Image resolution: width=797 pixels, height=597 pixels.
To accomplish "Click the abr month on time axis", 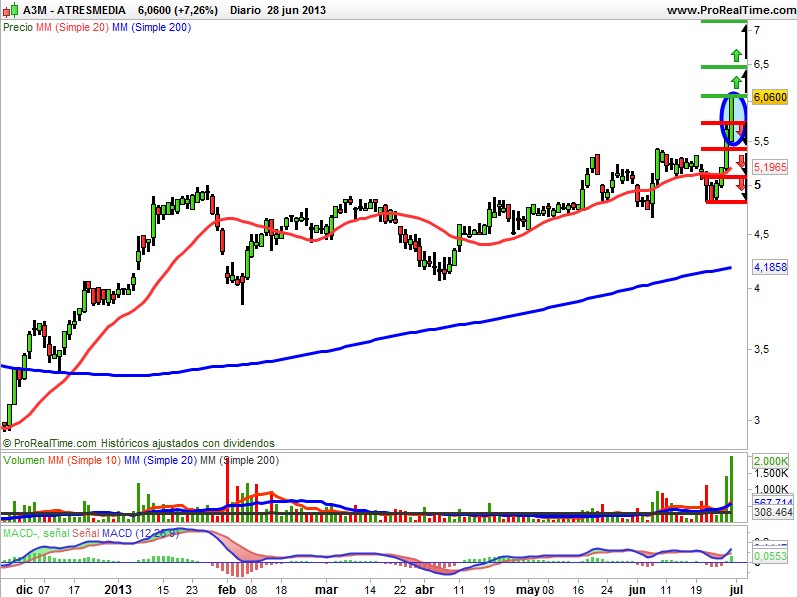I will pos(424,590).
